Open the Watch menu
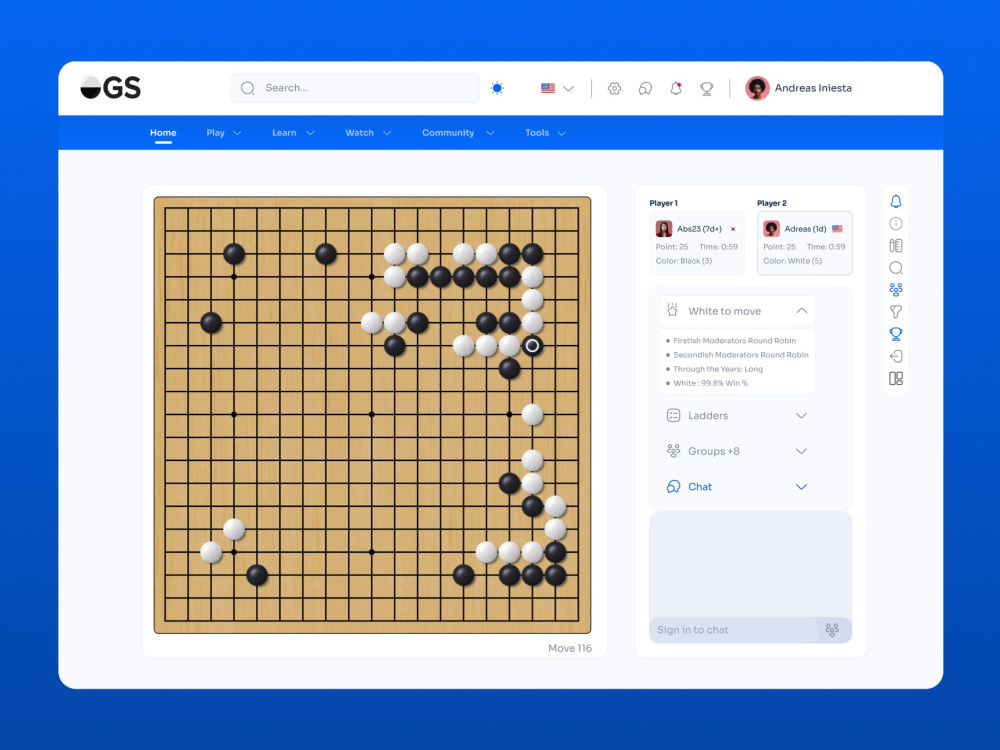The image size is (1000, 750). click(x=366, y=132)
